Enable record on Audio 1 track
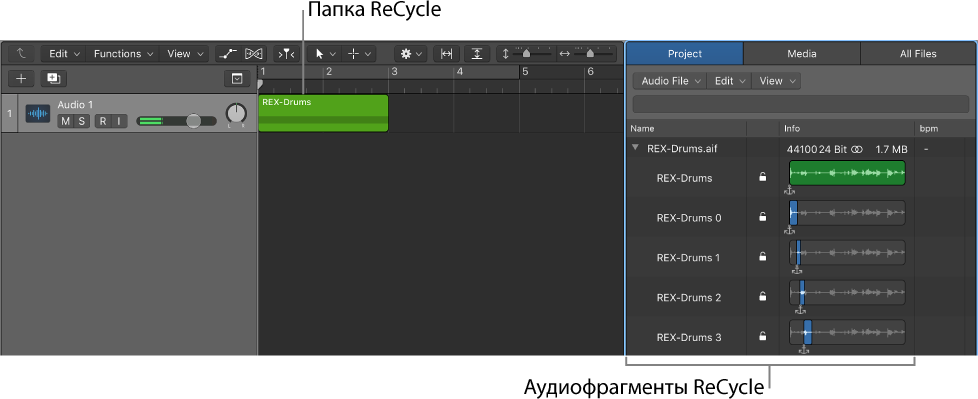978x399 pixels. tap(102, 121)
